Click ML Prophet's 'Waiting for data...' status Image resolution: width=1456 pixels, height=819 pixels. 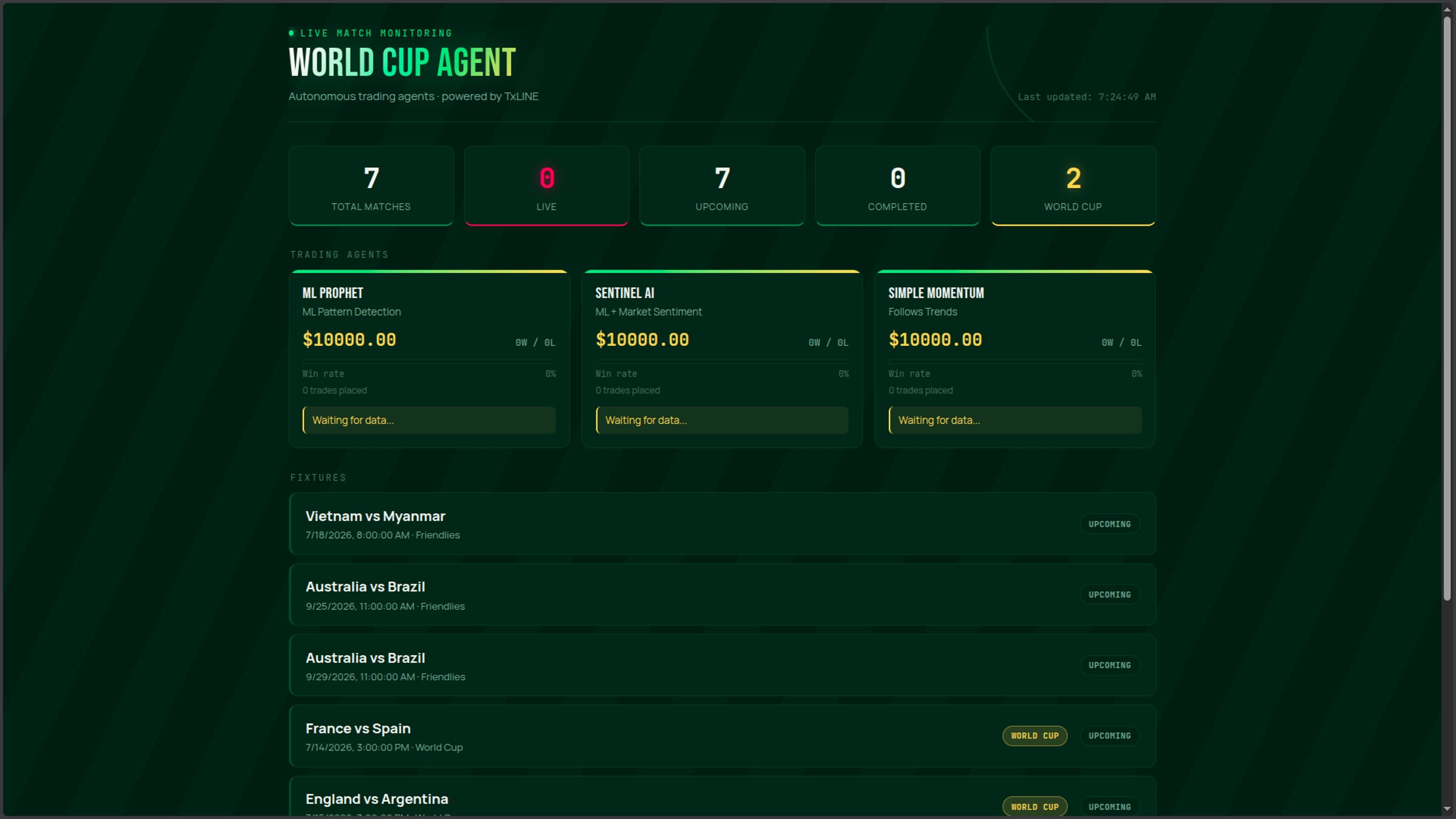[429, 420]
